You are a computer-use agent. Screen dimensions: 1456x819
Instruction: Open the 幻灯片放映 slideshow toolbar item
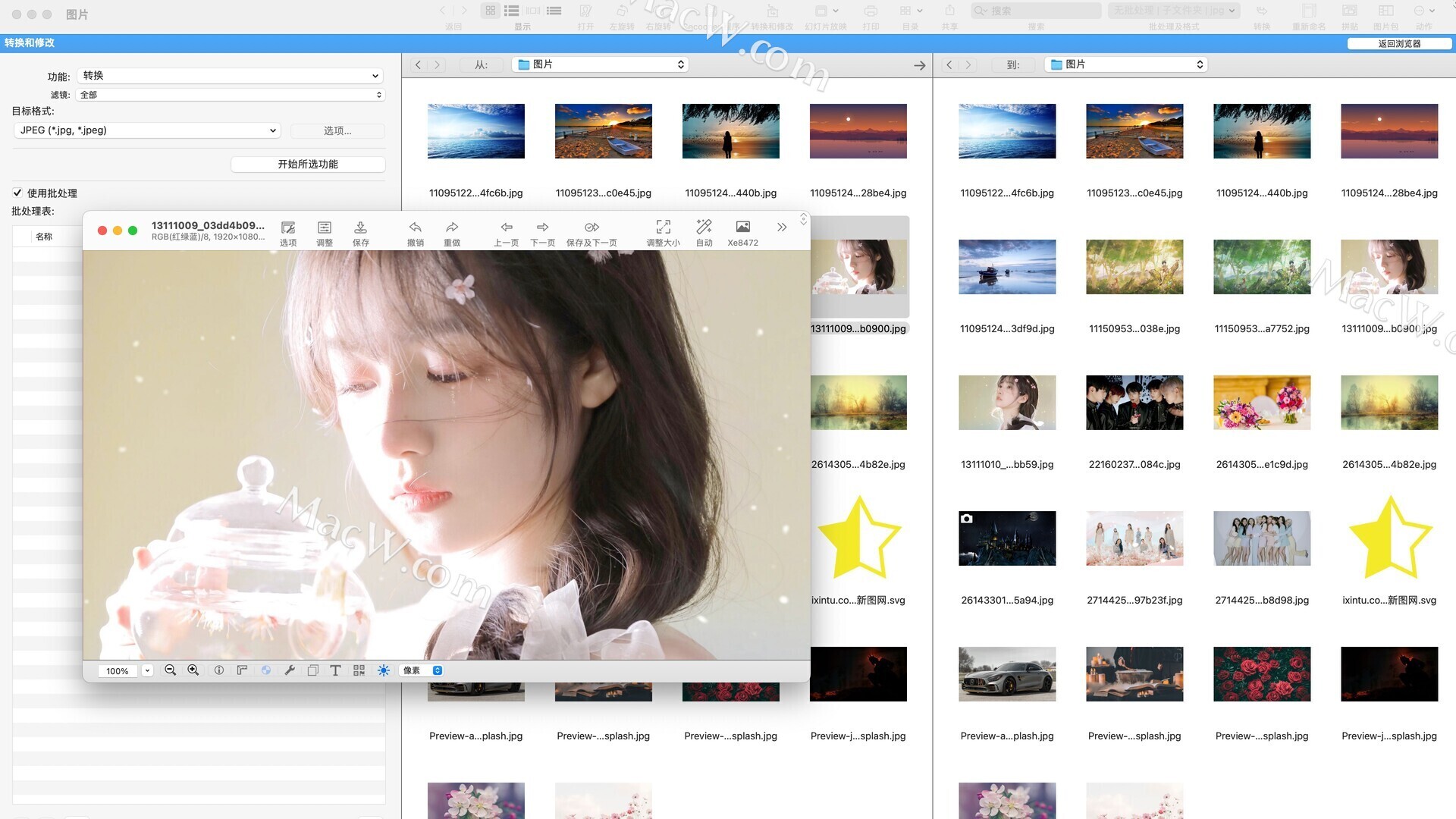click(x=826, y=17)
